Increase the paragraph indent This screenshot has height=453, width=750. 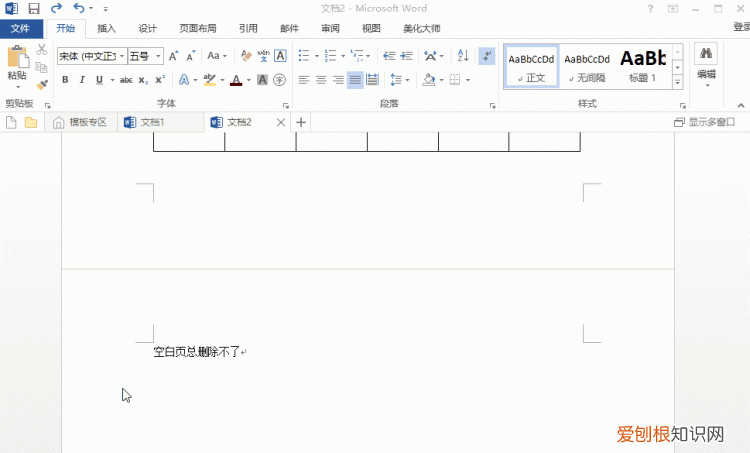407,56
